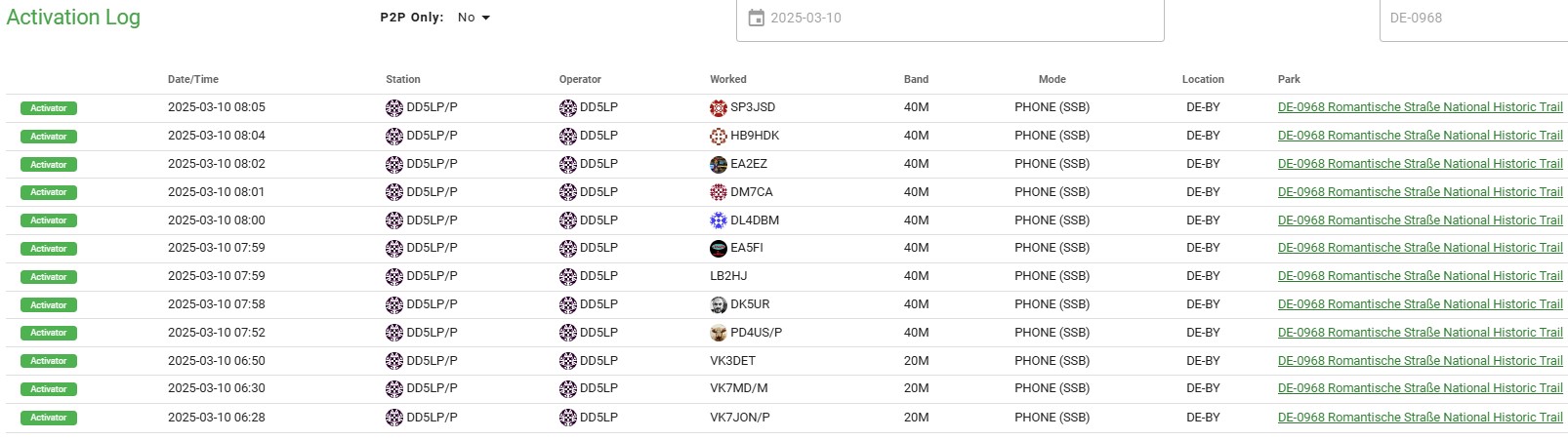The height and width of the screenshot is (440, 1568).
Task: Click EA2EZ's profile picture
Action: click(x=719, y=164)
